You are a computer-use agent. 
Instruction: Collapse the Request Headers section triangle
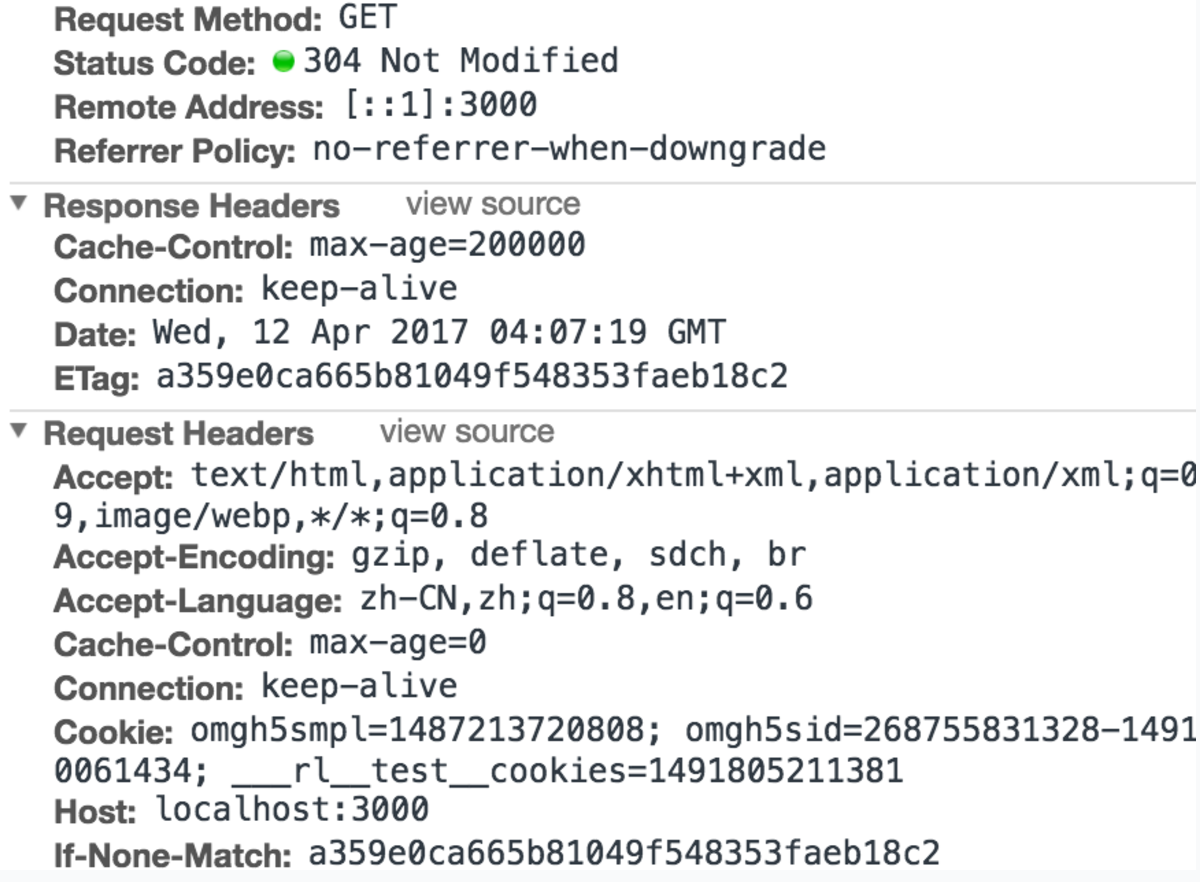(18, 432)
